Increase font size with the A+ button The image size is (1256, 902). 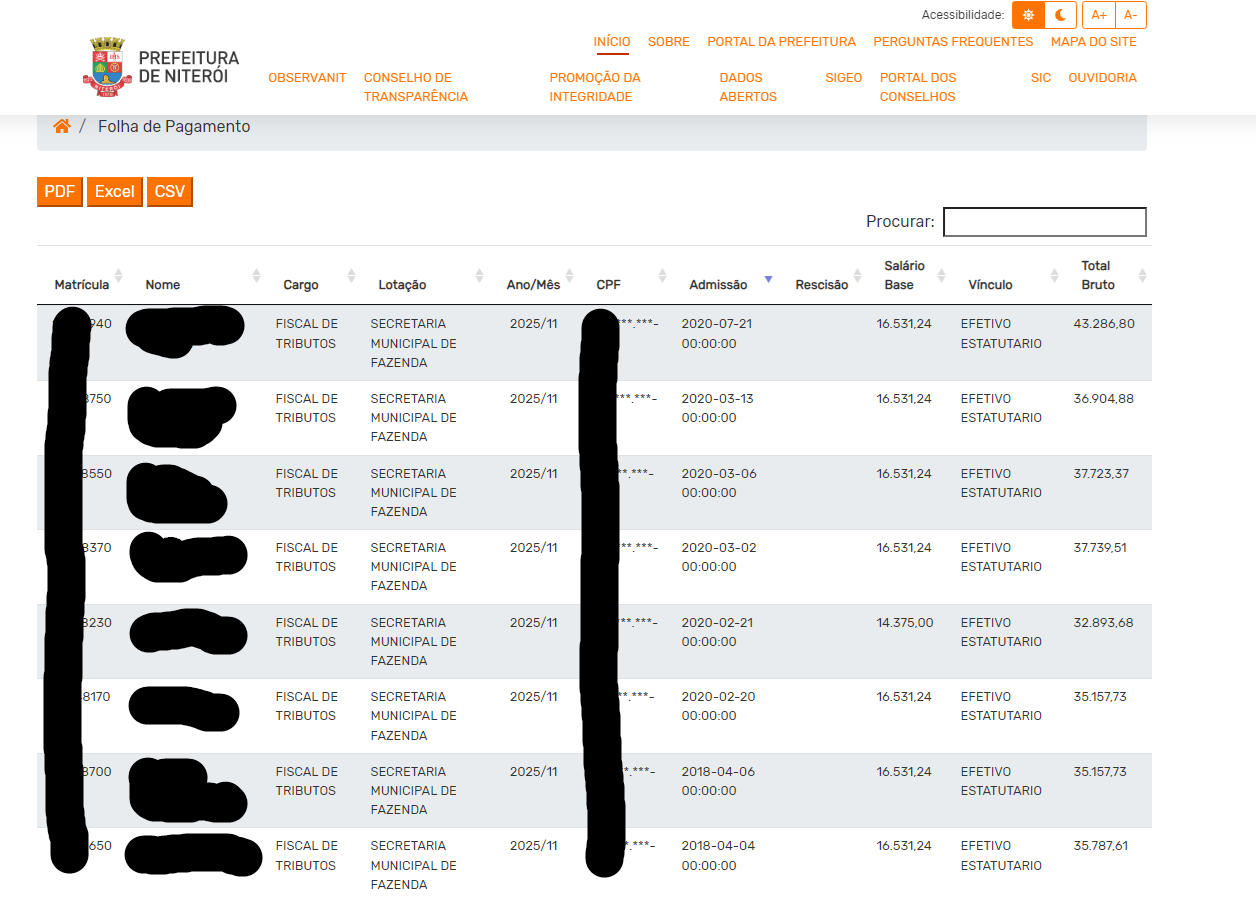[1098, 15]
